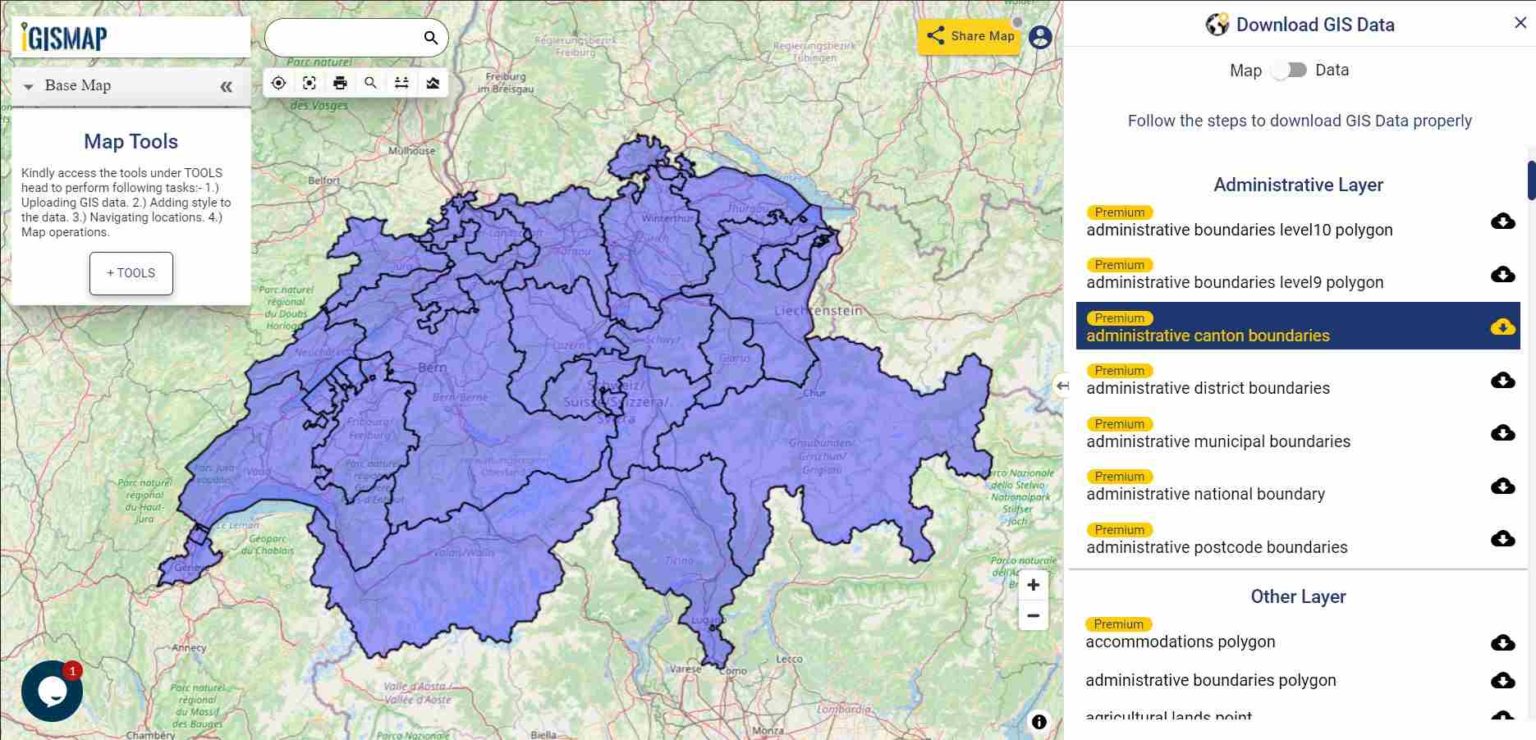This screenshot has height=740, width=1536.
Task: Open the right panel collapse arrow
Action: [1062, 385]
